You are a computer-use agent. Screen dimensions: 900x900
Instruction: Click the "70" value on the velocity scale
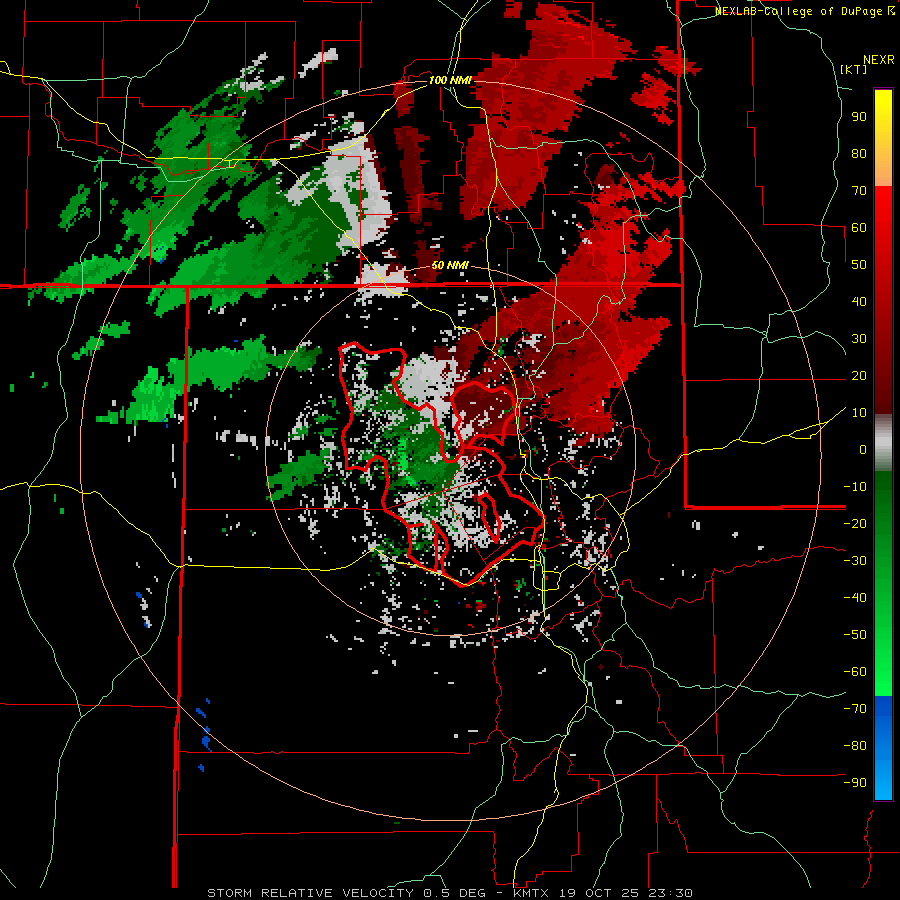click(x=859, y=191)
